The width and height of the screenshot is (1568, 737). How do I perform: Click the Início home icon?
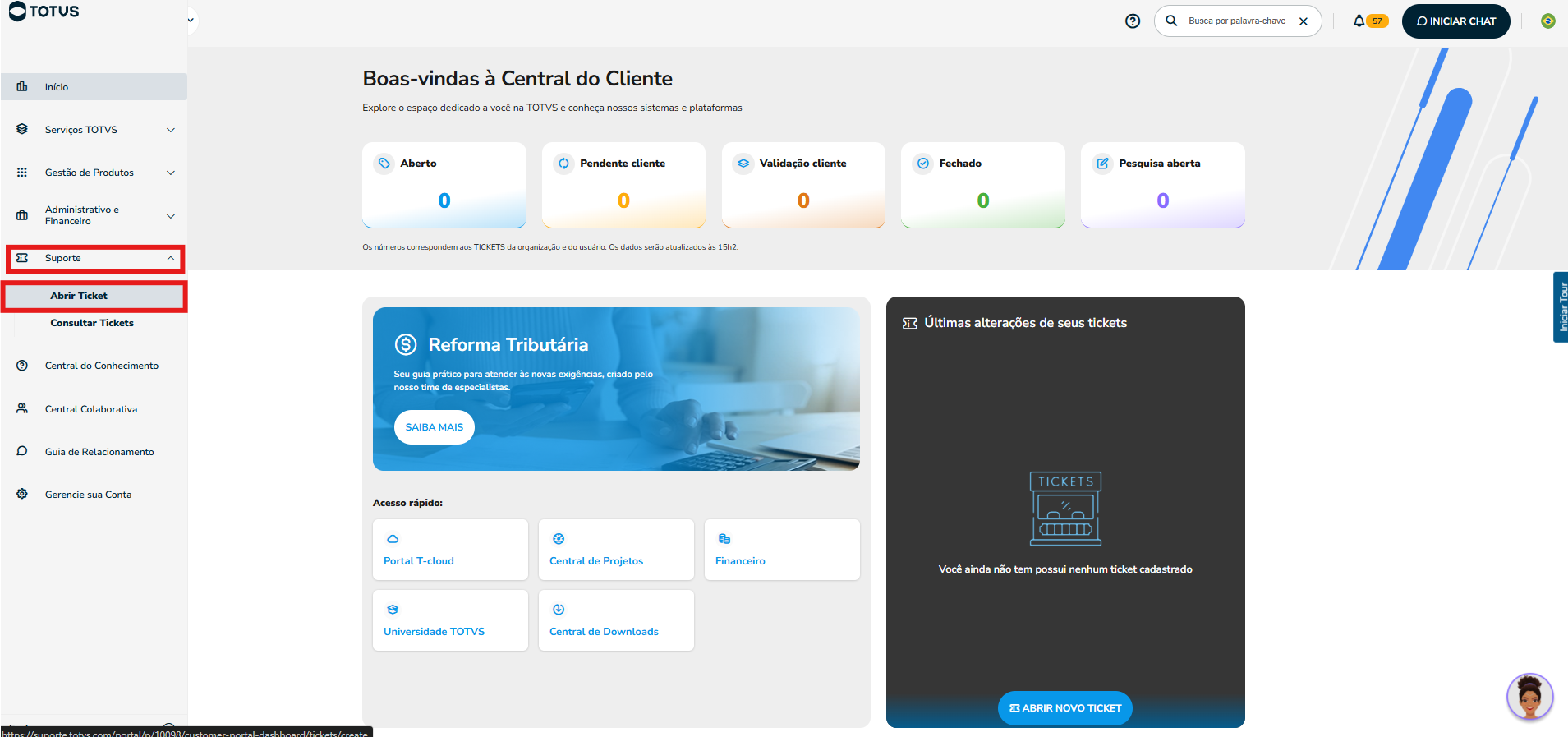22,86
